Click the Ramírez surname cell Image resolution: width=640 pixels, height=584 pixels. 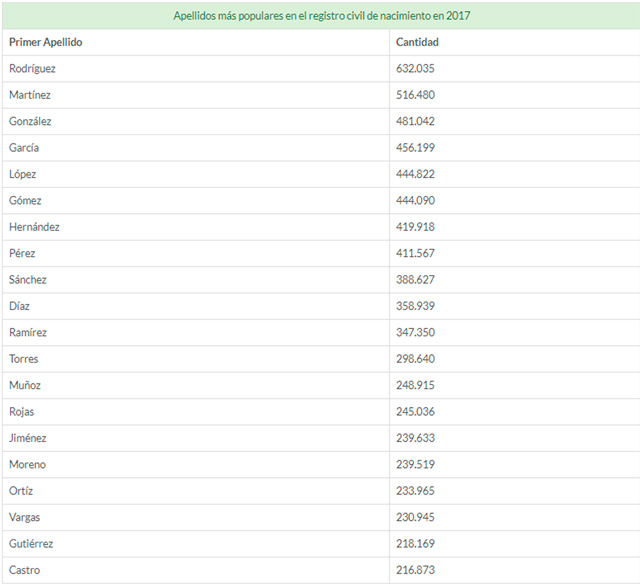pos(28,332)
